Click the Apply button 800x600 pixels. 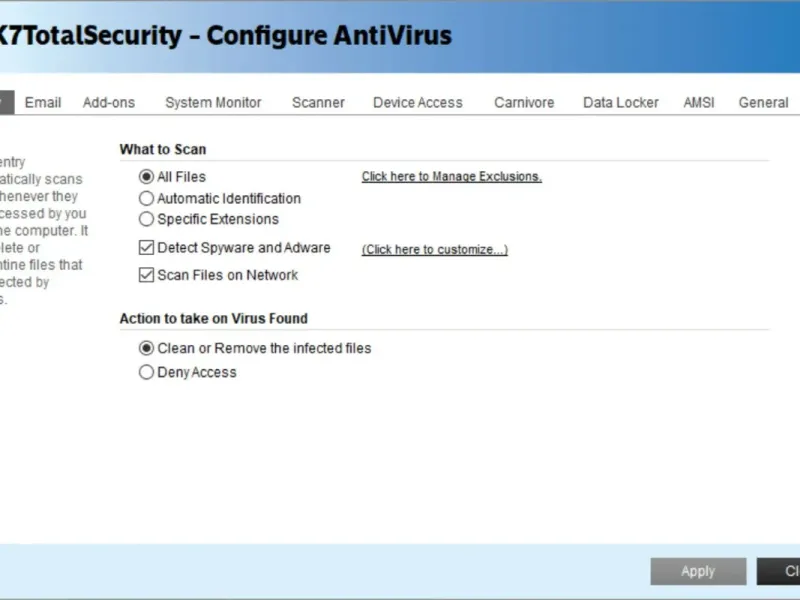coord(698,571)
